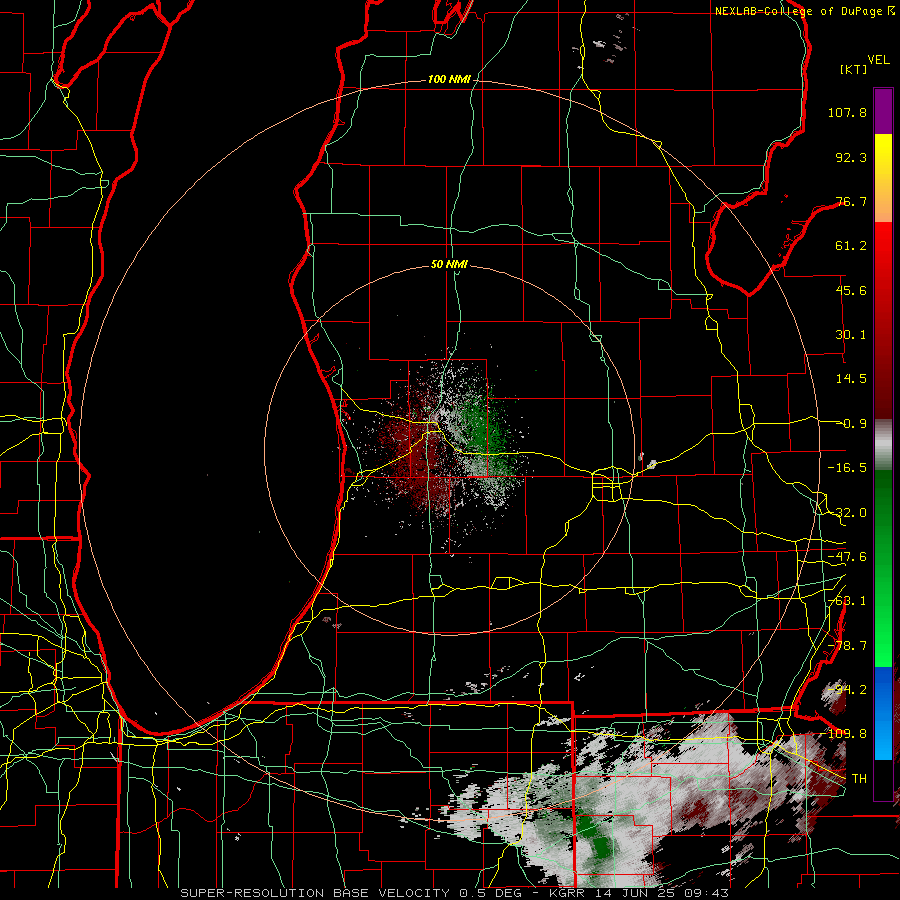Click the 100 NMI range ring label
The image size is (900, 900).
point(448,79)
